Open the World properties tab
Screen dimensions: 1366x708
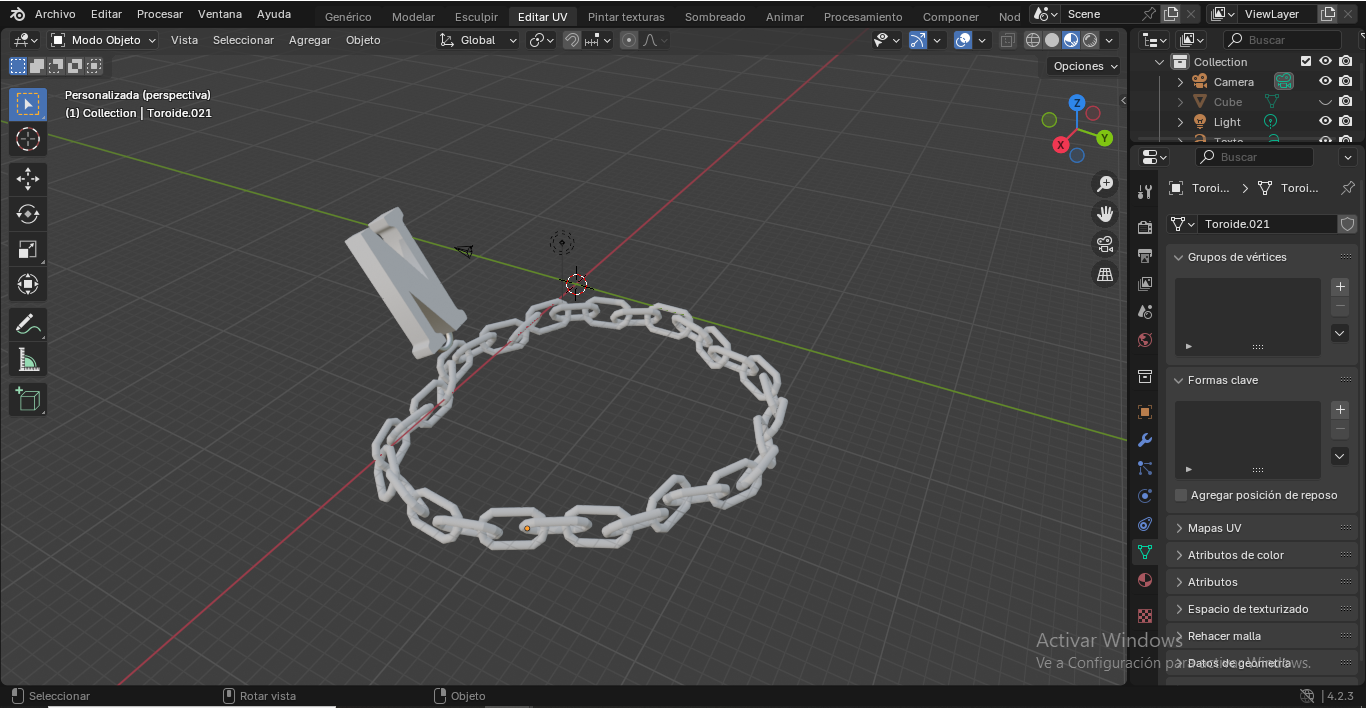pyautogui.click(x=1145, y=340)
